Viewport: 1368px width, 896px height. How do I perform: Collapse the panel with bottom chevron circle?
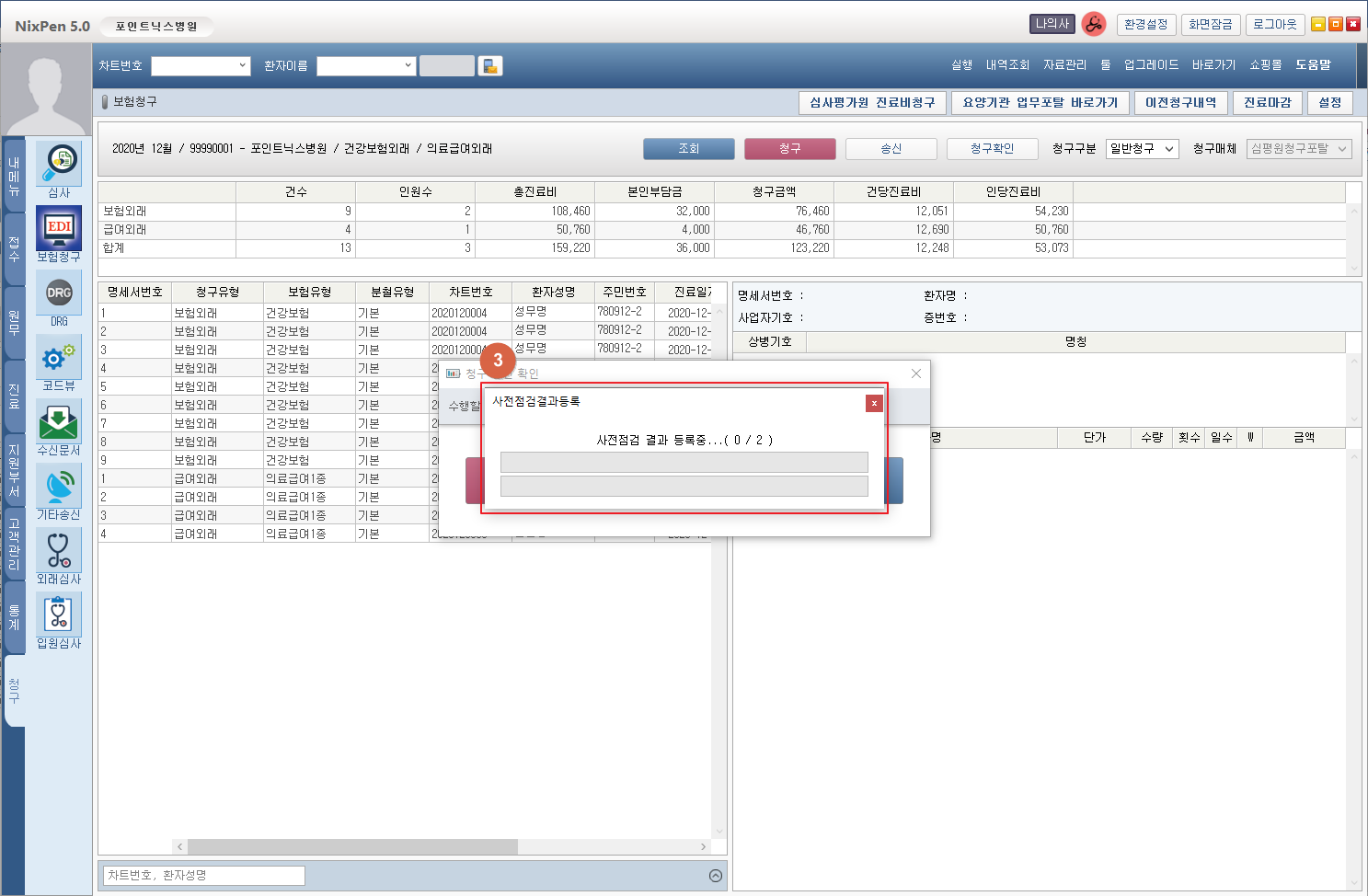tap(716, 876)
